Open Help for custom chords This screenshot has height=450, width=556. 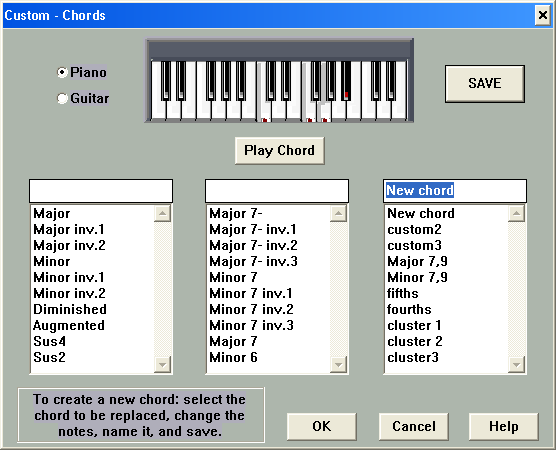pos(504,426)
